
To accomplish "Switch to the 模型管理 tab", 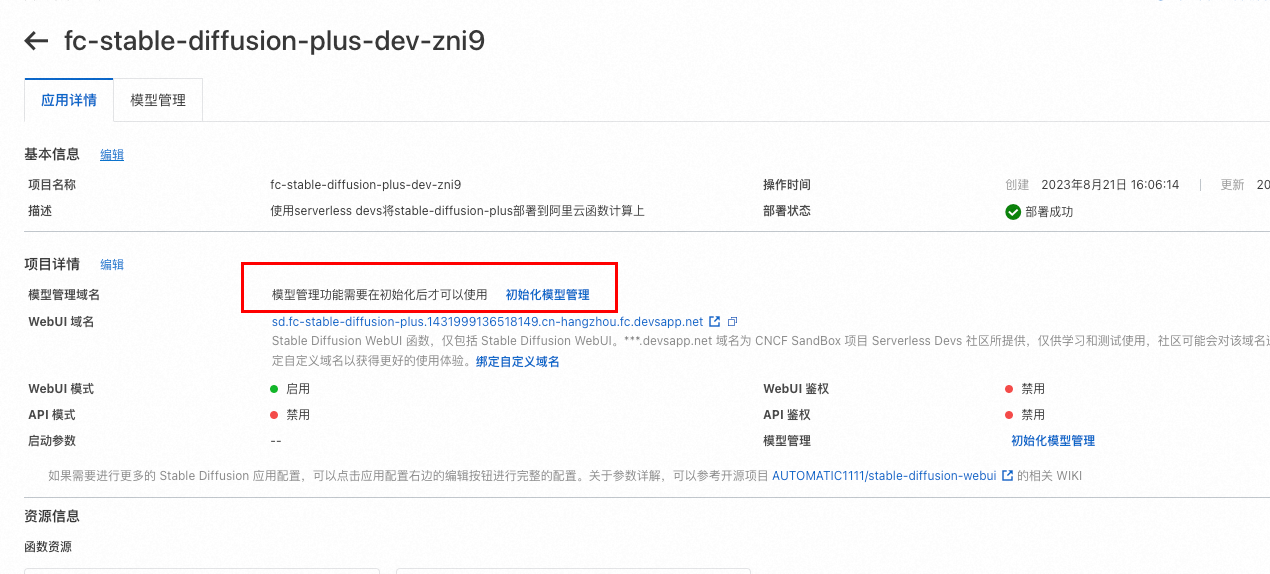I will click(x=158, y=100).
